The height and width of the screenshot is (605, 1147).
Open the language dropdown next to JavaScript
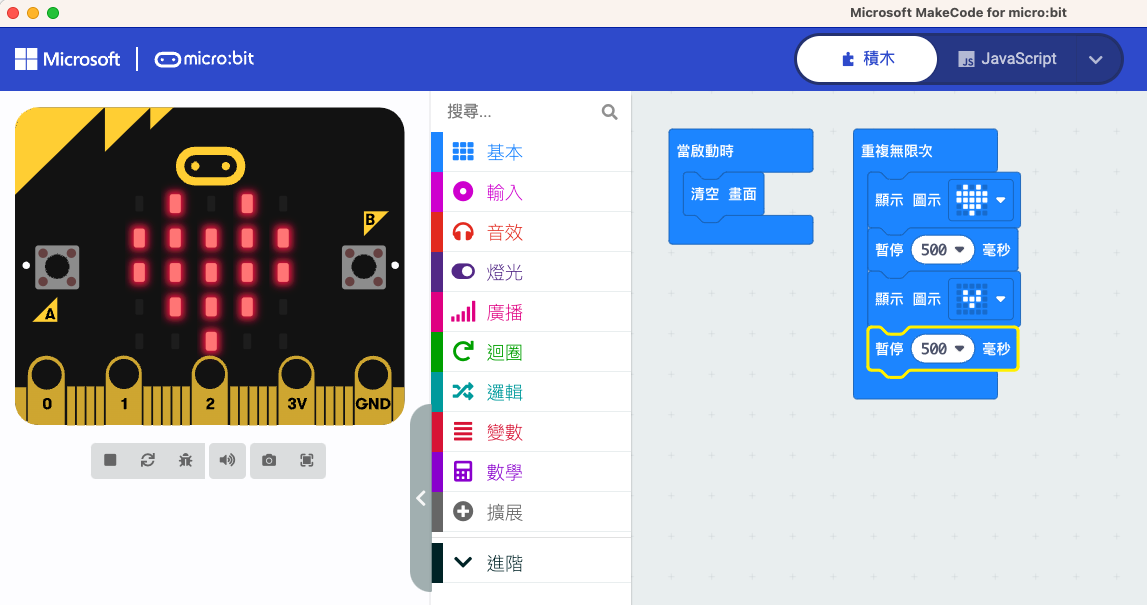[1095, 60]
